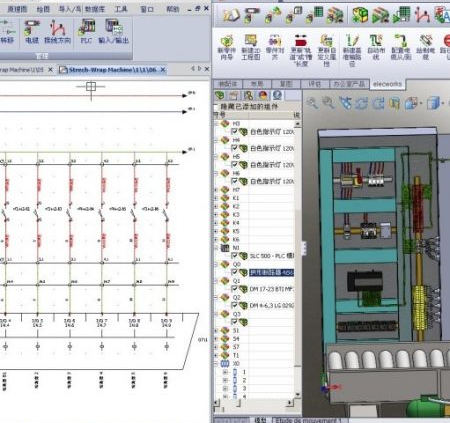
Task: Open the 原理图 schematic menu
Action: (x=17, y=9)
